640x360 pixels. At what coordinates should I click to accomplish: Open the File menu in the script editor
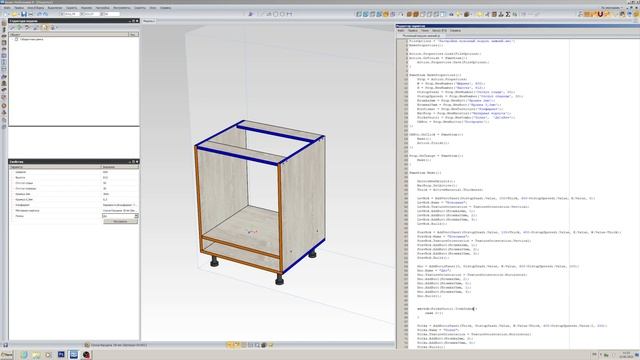(x=401, y=31)
